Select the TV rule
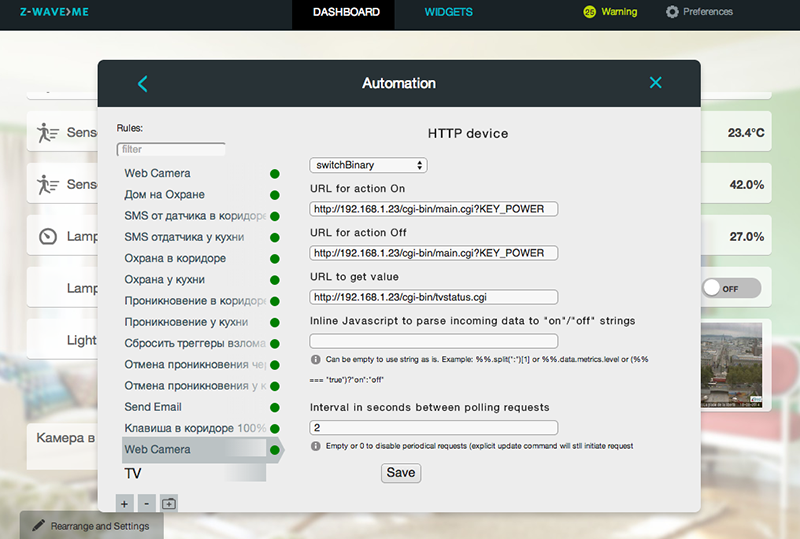 click(x=194, y=473)
